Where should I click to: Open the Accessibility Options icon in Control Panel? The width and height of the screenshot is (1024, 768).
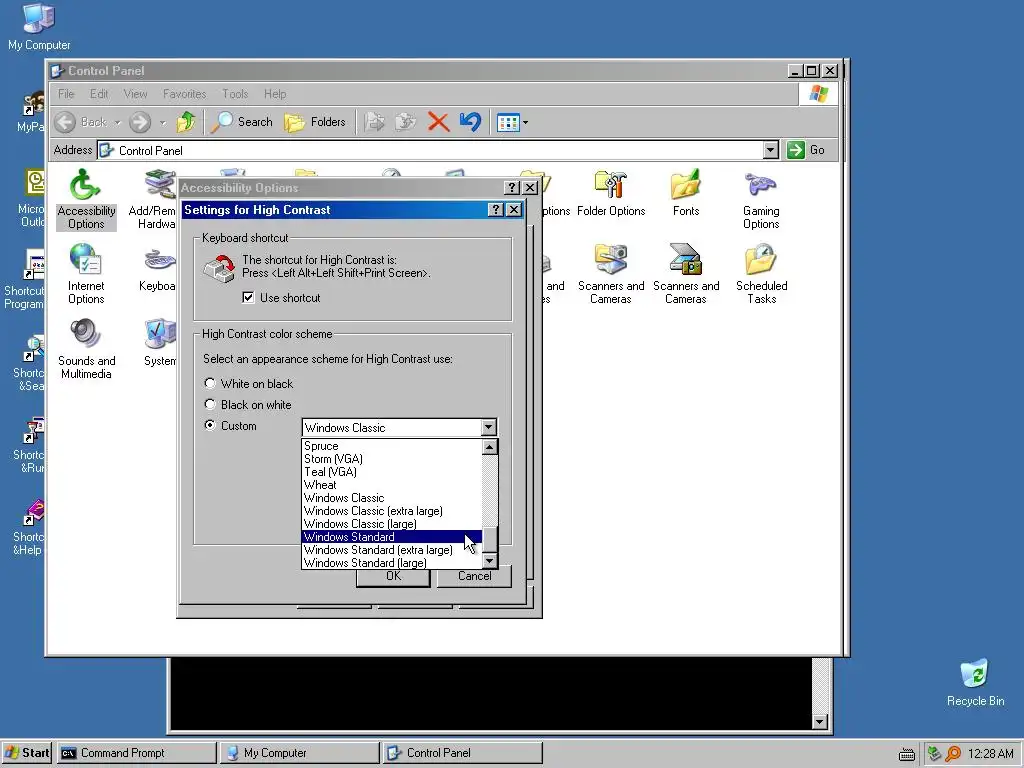pos(86,198)
